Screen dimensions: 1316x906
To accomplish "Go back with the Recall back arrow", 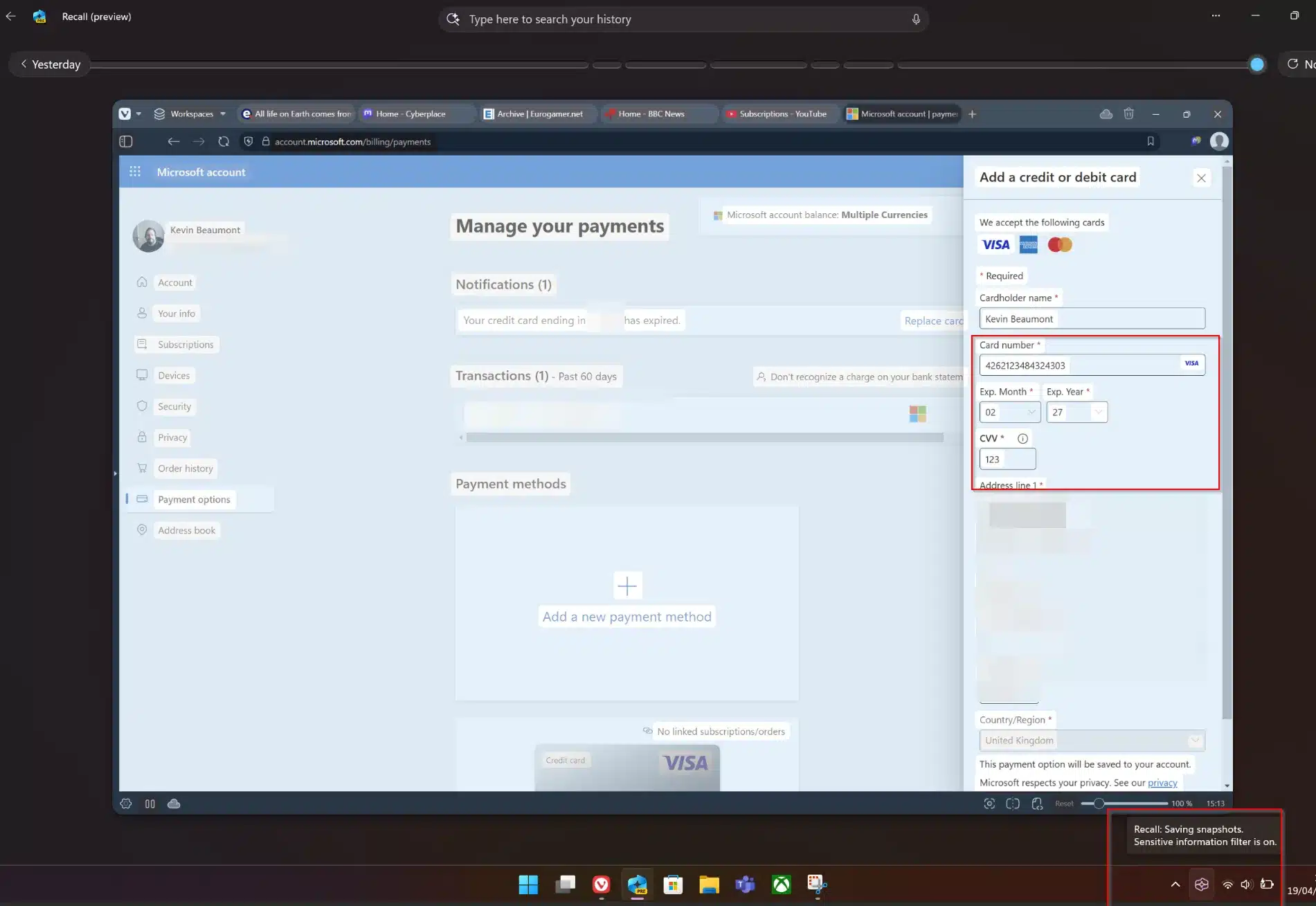I will pyautogui.click(x=10, y=16).
